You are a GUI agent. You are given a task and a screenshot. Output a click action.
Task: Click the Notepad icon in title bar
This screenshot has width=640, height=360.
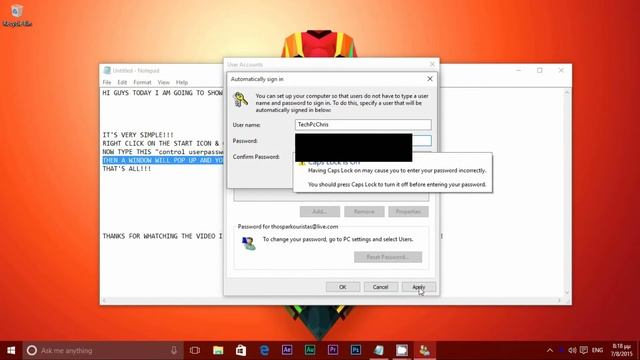[x=107, y=70]
